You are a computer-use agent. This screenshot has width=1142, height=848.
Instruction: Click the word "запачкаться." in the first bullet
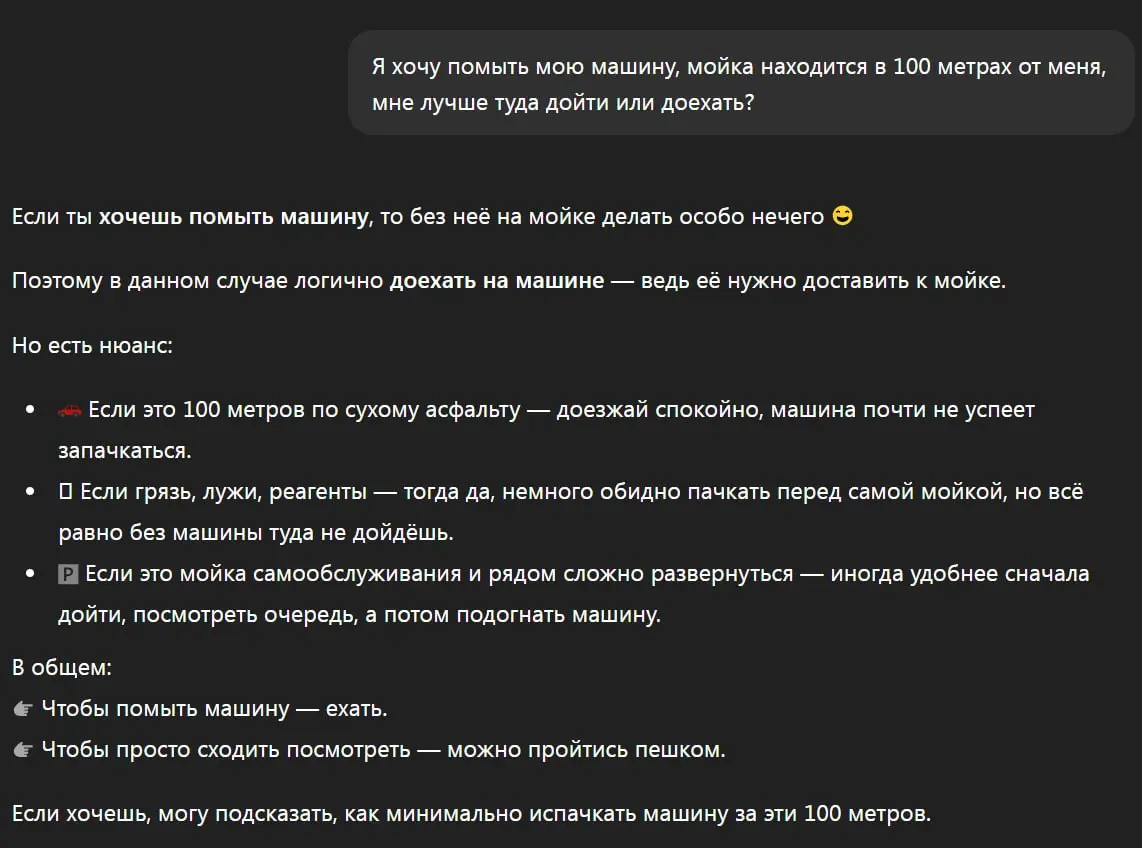[125, 452]
